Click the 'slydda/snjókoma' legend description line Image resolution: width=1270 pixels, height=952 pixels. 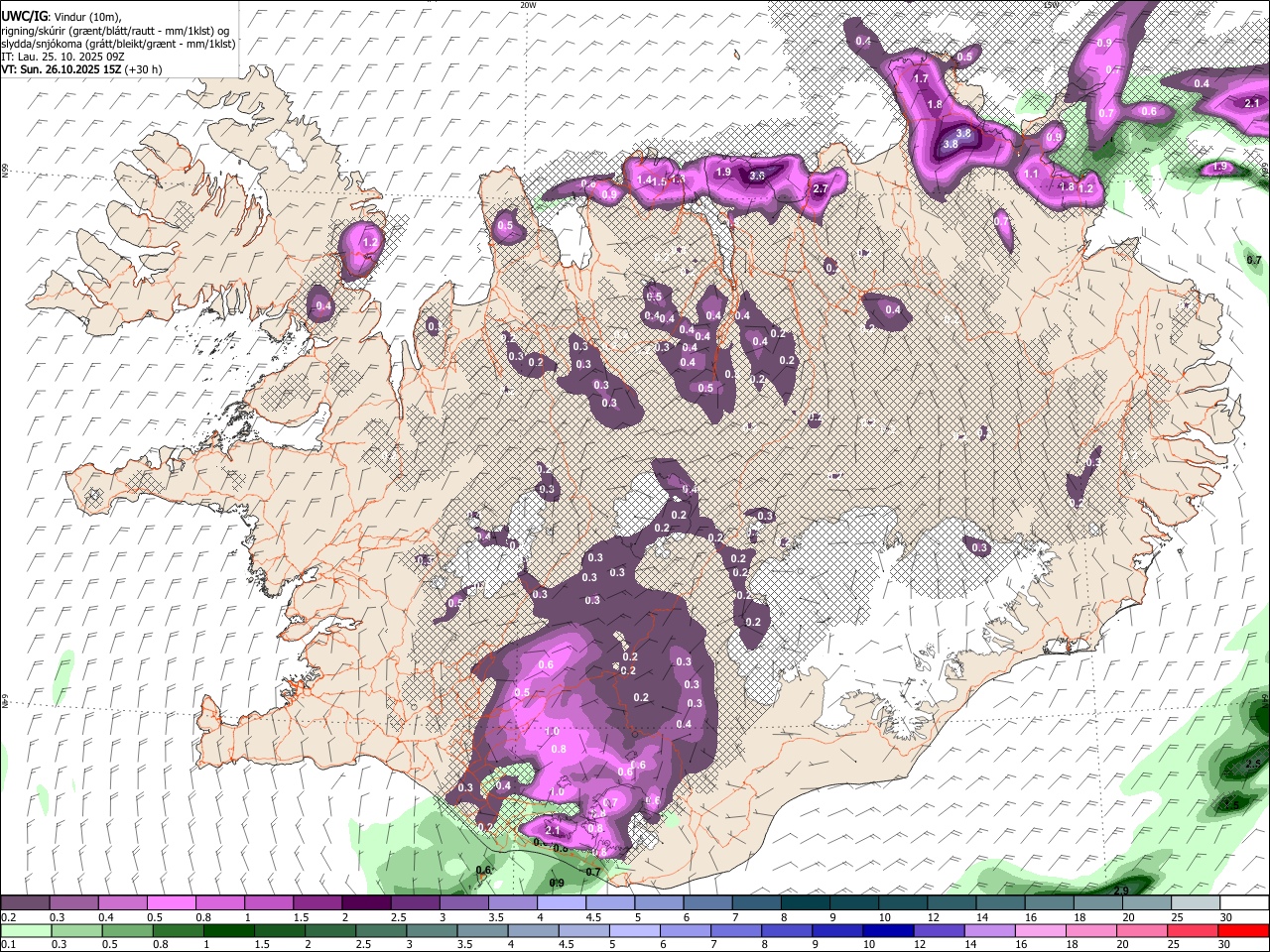point(118,44)
